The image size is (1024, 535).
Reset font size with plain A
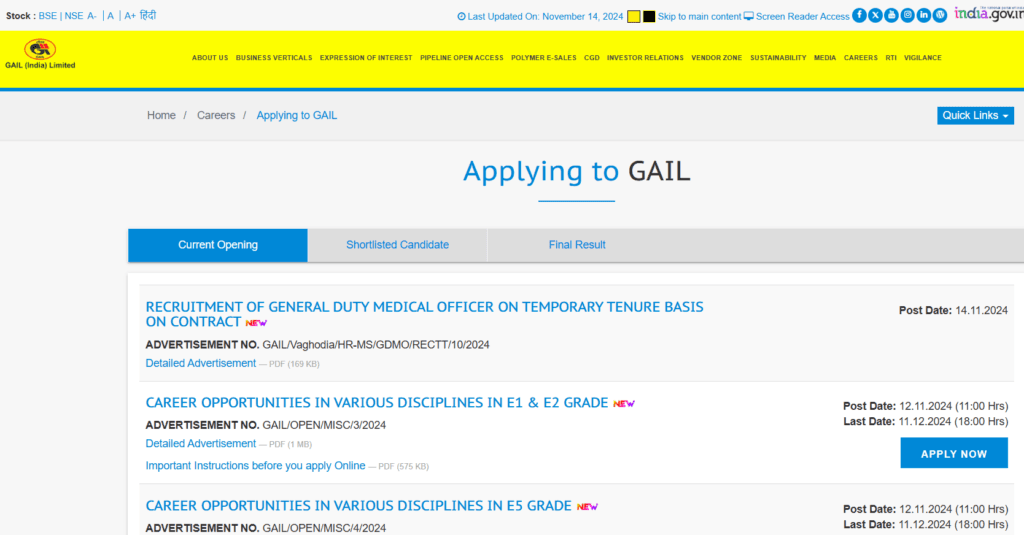click(110, 16)
